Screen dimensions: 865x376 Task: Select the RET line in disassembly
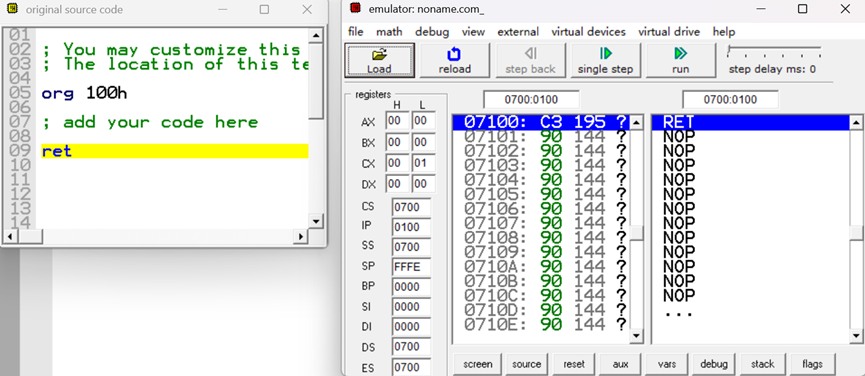[751, 122]
